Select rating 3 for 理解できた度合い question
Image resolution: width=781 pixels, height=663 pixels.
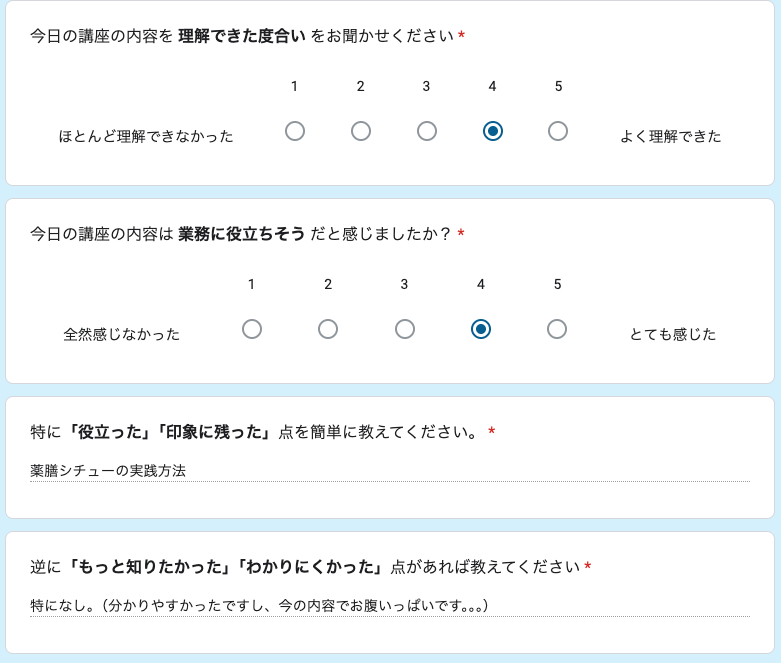coord(427,131)
